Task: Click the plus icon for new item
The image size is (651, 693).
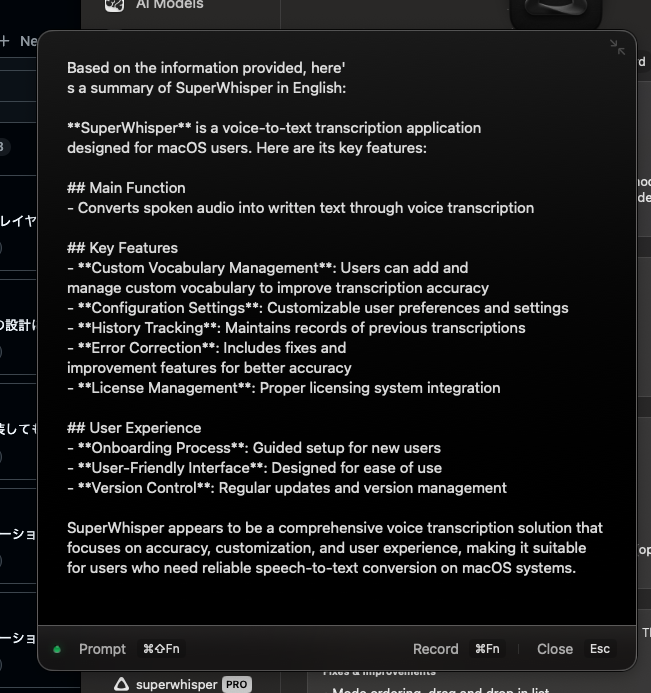Action: pos(5,41)
